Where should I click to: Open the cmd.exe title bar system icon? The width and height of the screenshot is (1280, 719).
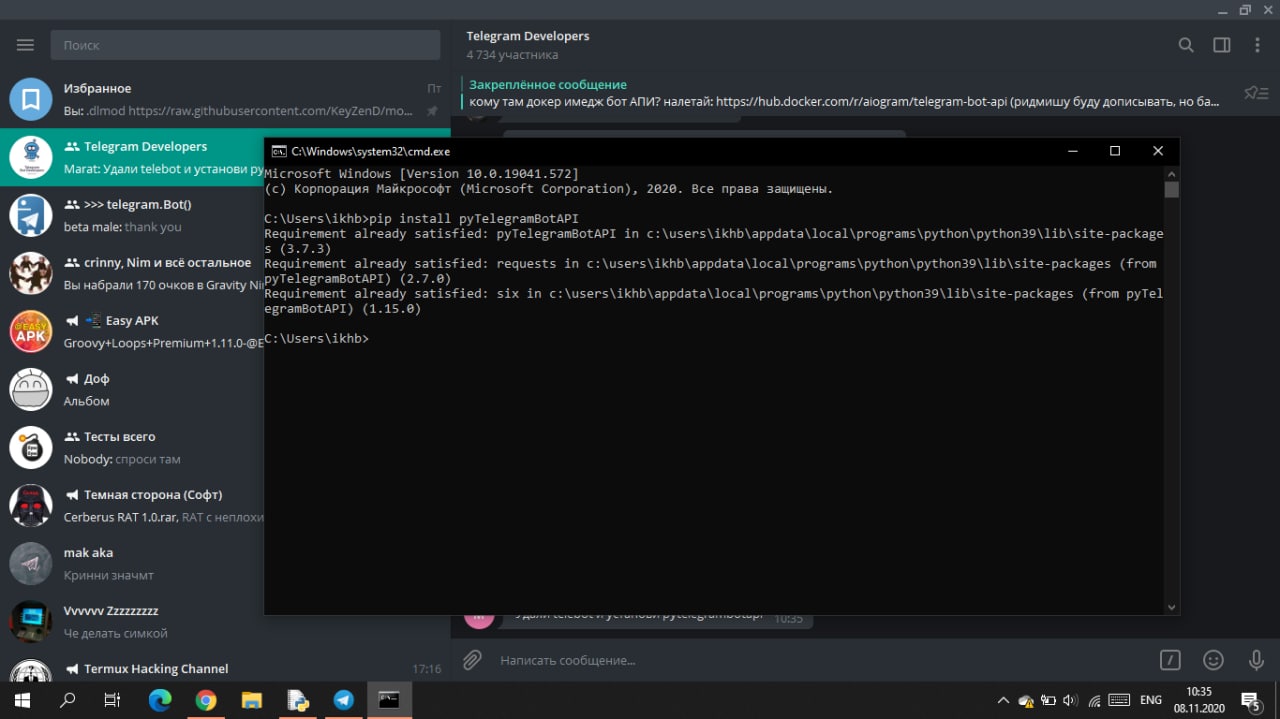pos(279,151)
